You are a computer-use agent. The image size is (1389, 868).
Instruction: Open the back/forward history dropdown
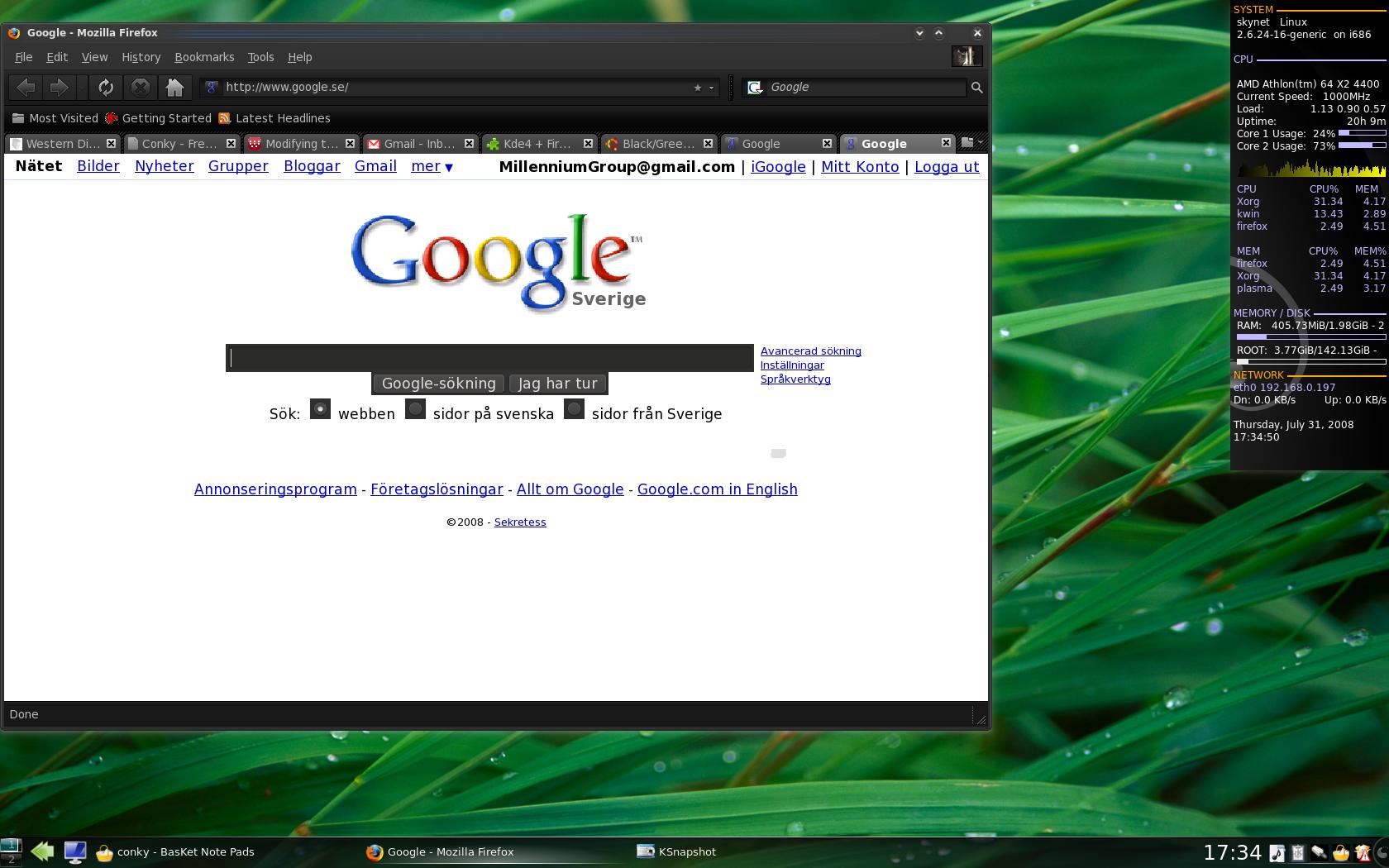point(82,87)
